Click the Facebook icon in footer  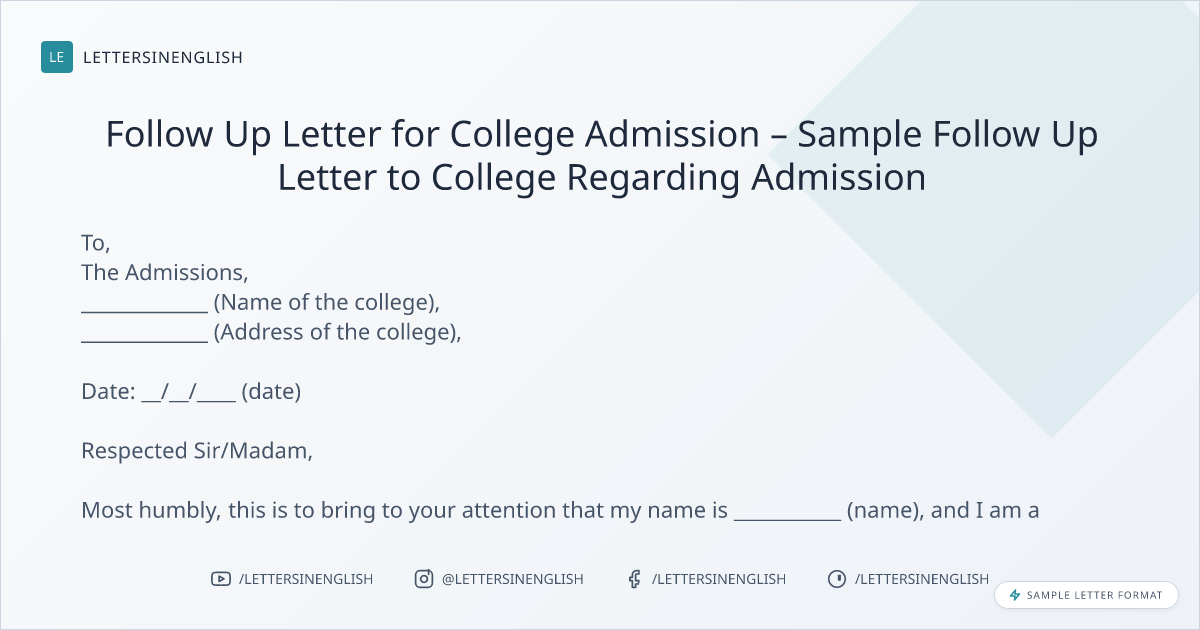[634, 579]
